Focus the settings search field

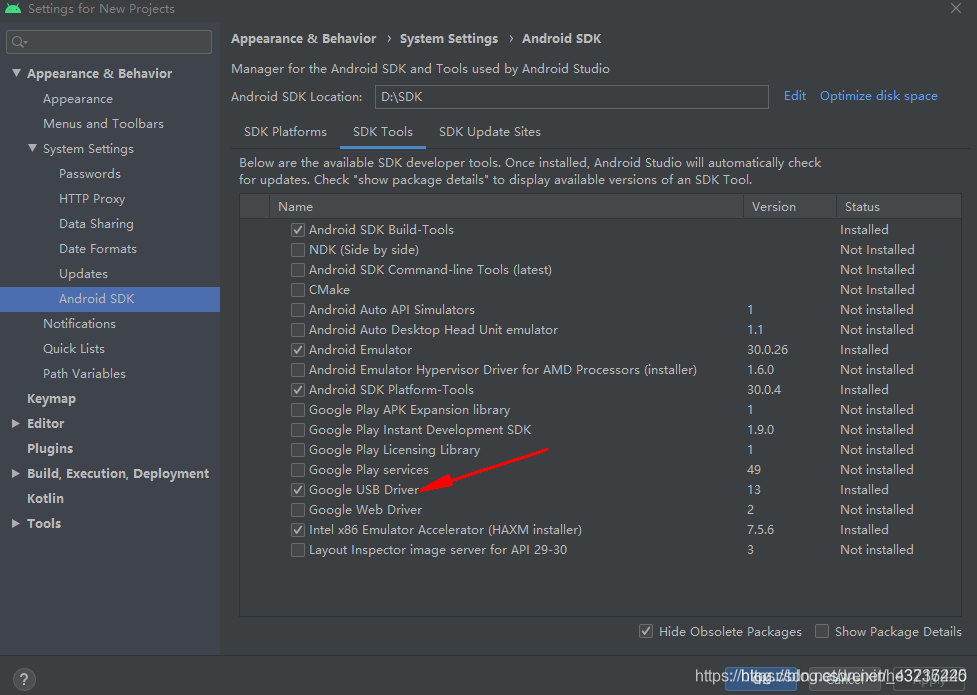[x=109, y=42]
